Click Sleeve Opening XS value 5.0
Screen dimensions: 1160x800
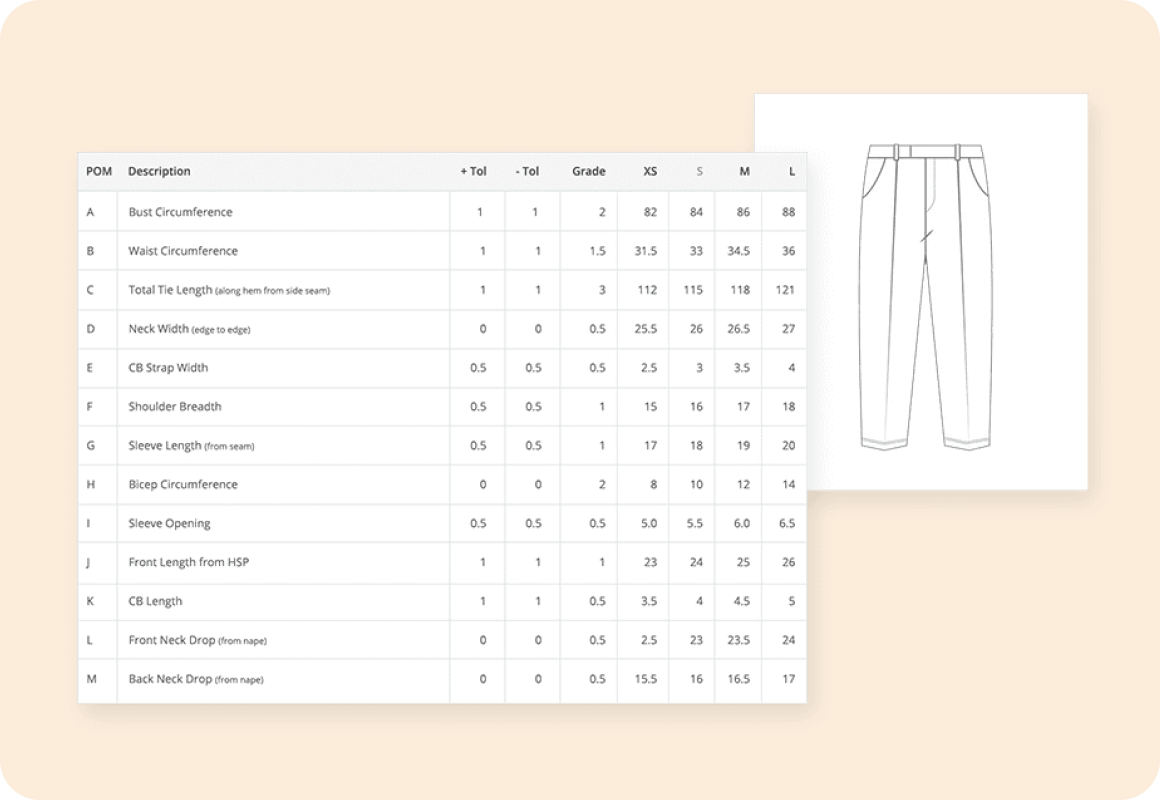(647, 523)
